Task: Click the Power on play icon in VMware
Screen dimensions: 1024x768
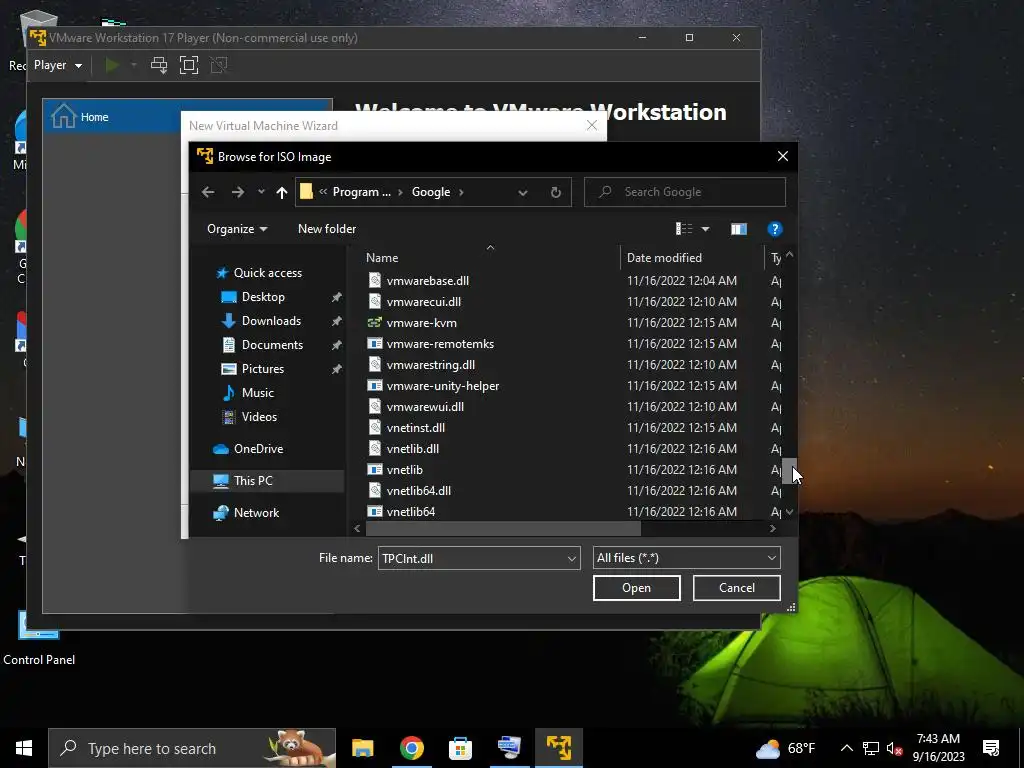Action: tap(112, 65)
